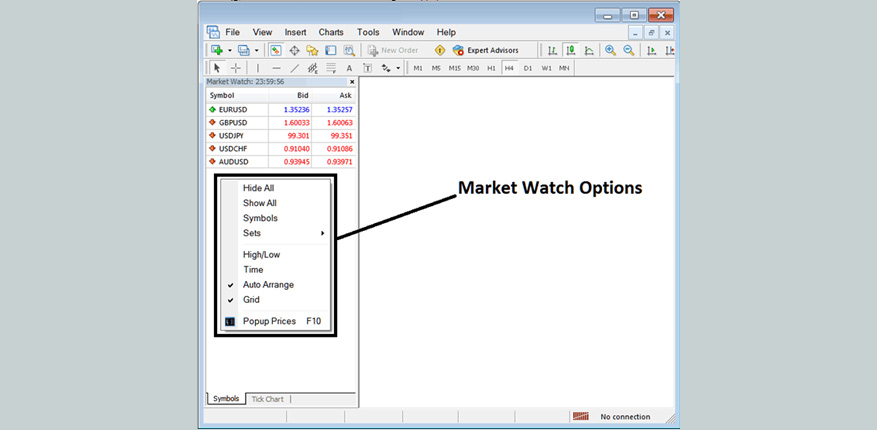
Task: Open the Tools menu
Action: 368,32
